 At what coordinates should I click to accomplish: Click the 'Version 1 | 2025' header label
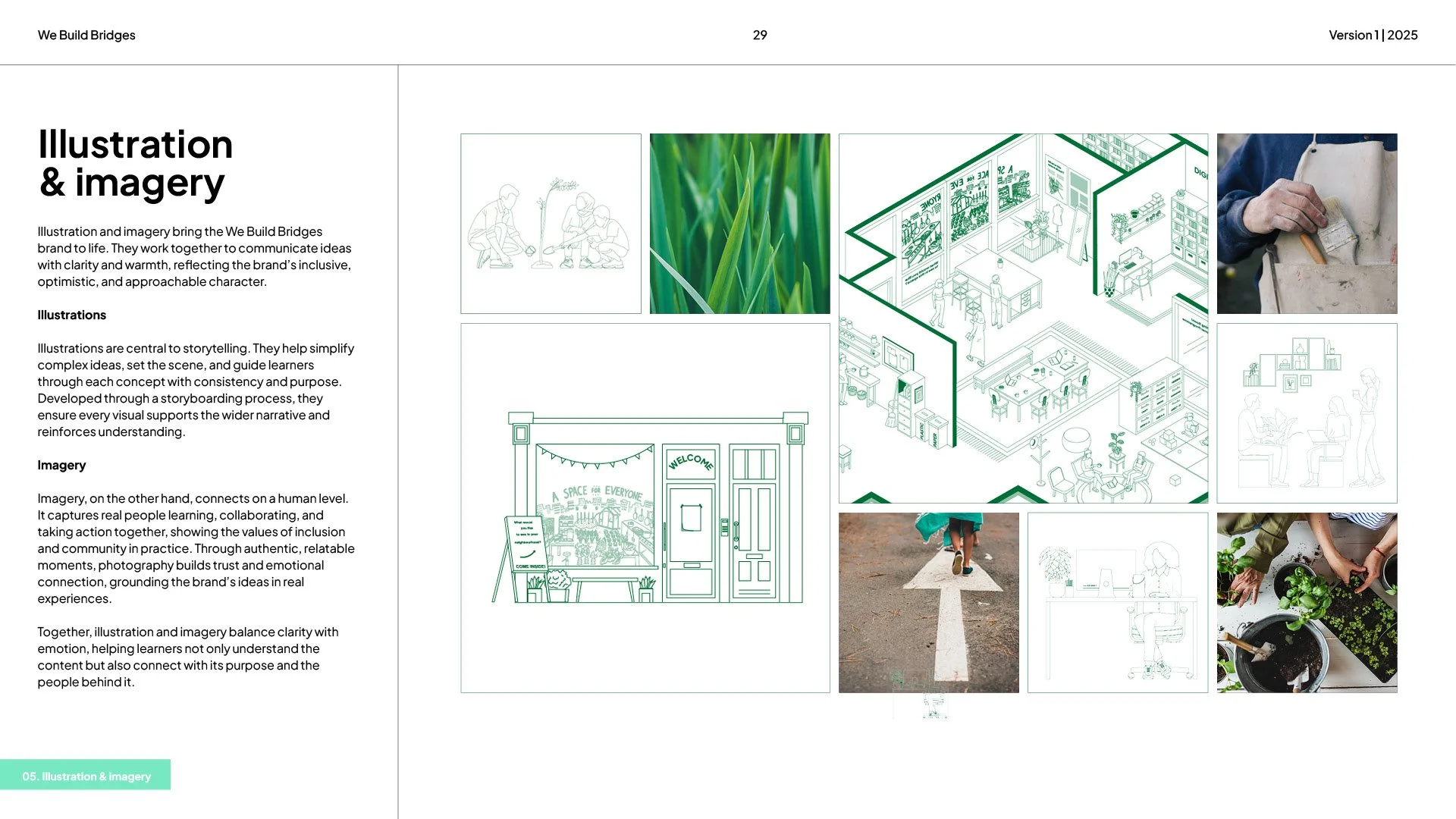click(1373, 35)
